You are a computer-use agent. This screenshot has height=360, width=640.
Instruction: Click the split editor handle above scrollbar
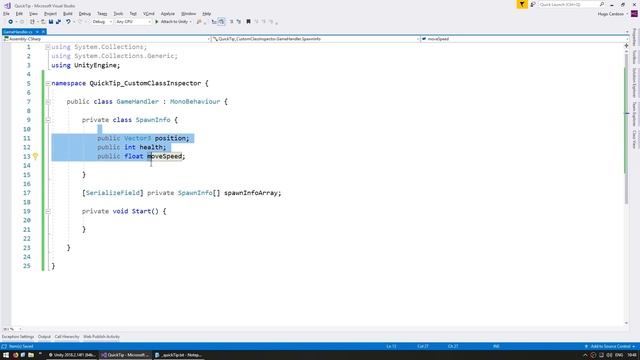[x=626, y=46]
